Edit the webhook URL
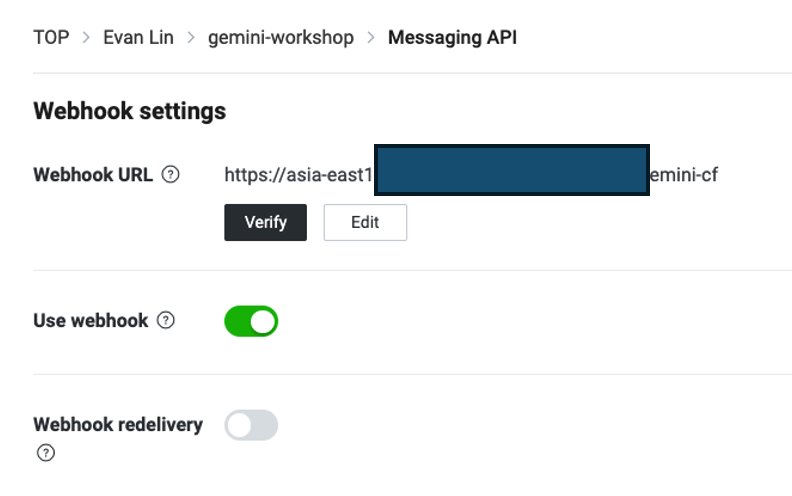 click(365, 222)
